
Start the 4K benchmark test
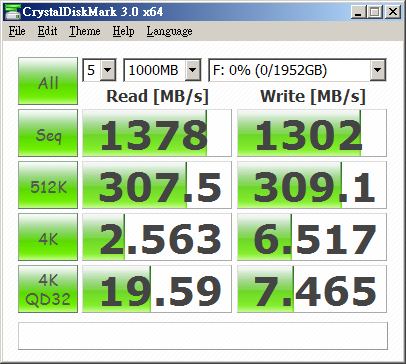(48, 237)
